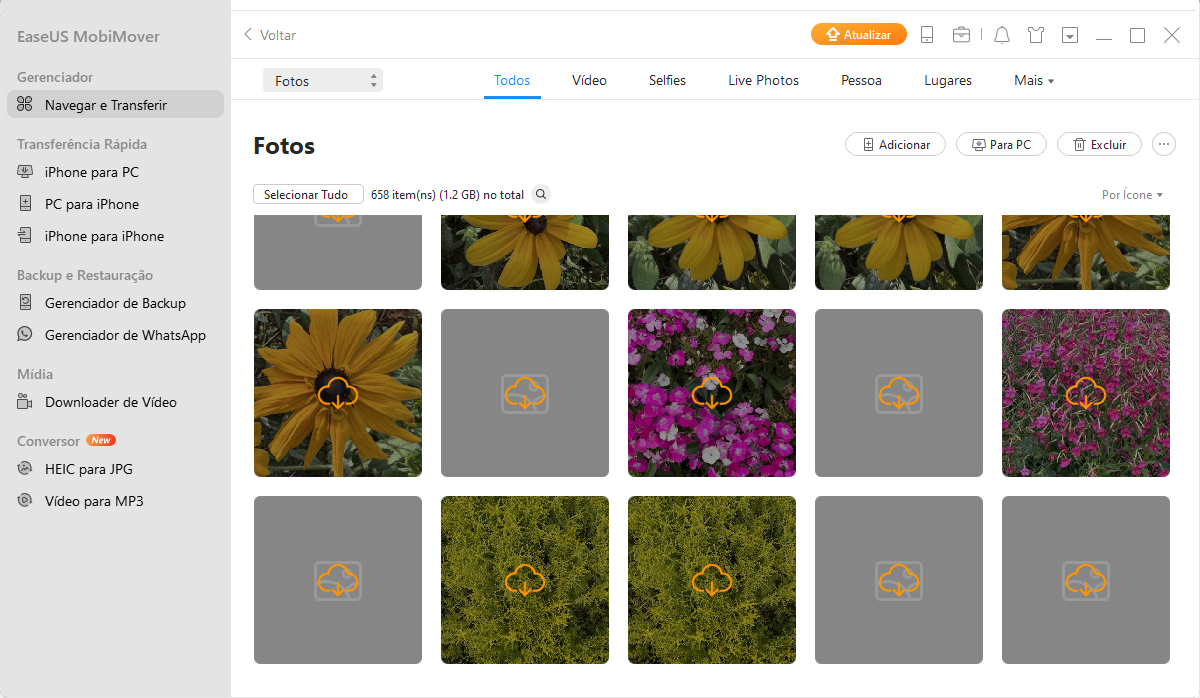Click the Para PC transfer button
This screenshot has width=1200, height=698.
[x=1001, y=145]
